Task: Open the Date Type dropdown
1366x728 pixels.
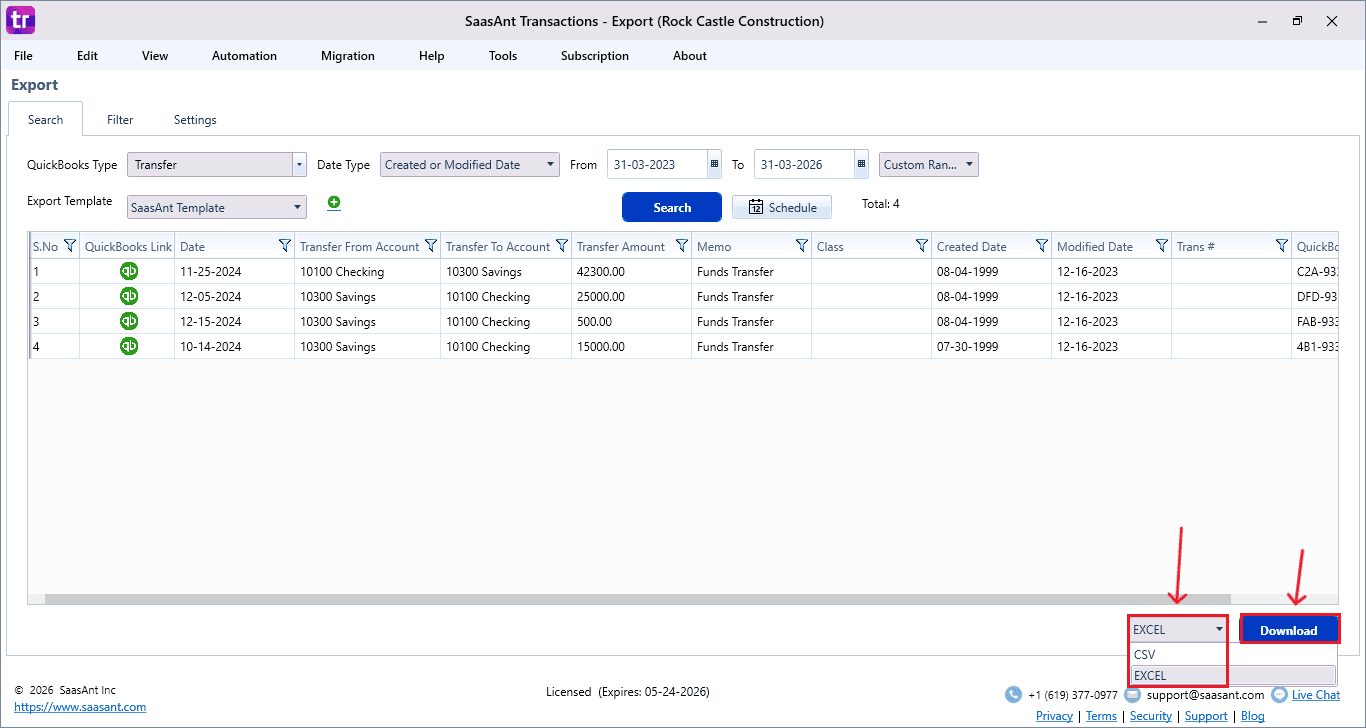Action: click(x=551, y=165)
